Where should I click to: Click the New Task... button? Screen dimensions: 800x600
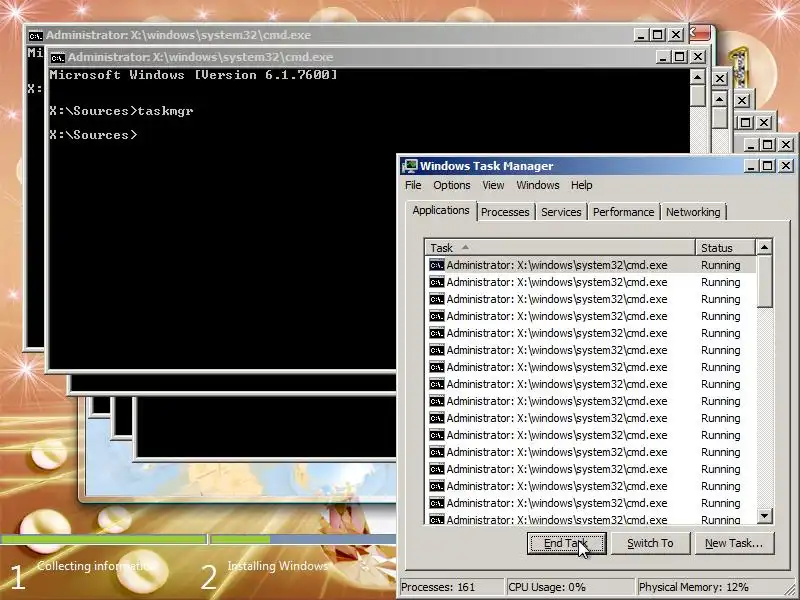coord(734,543)
